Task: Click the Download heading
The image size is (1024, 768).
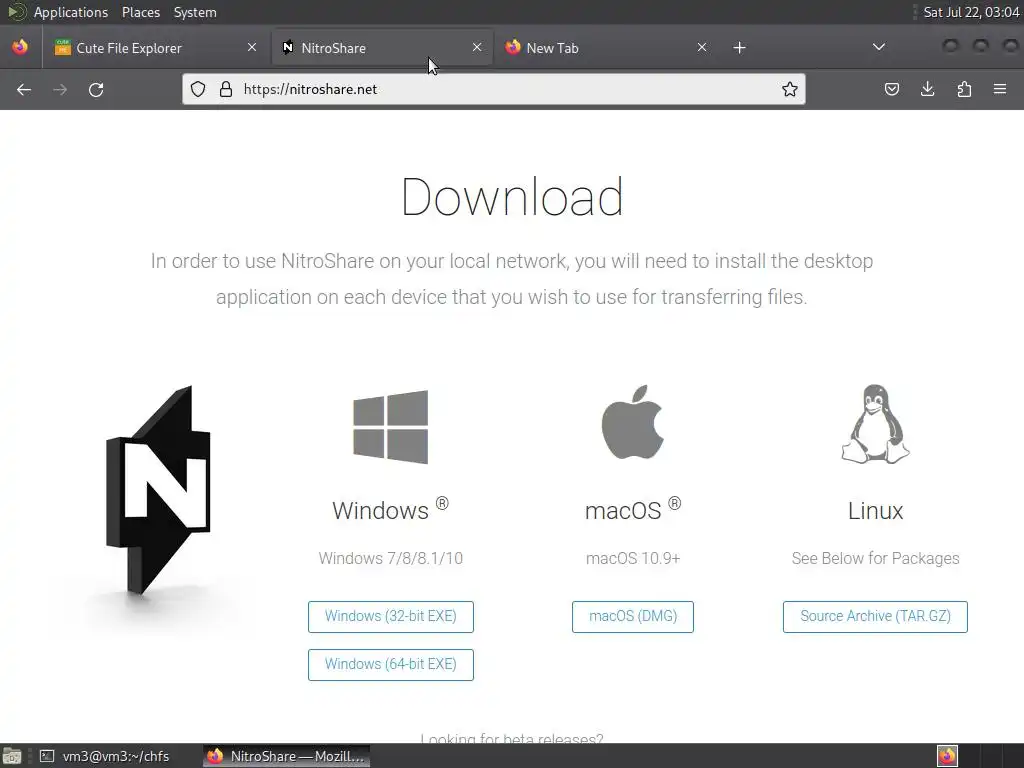Action: click(512, 197)
